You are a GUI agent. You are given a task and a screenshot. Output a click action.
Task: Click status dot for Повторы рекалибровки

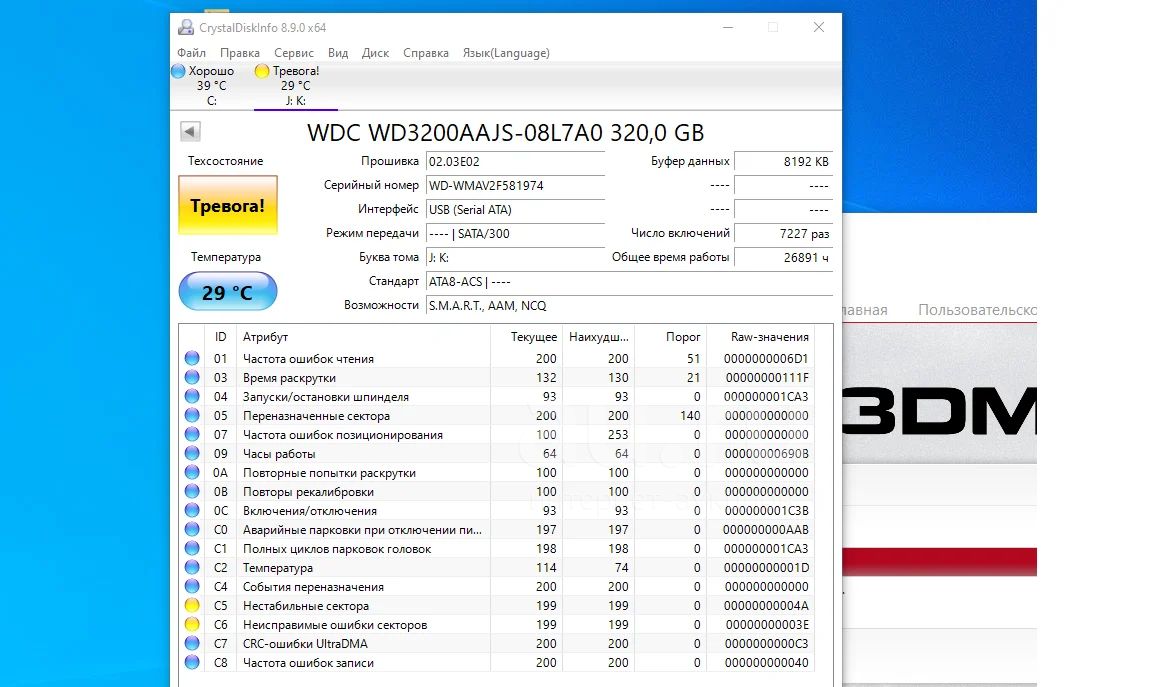coord(192,492)
